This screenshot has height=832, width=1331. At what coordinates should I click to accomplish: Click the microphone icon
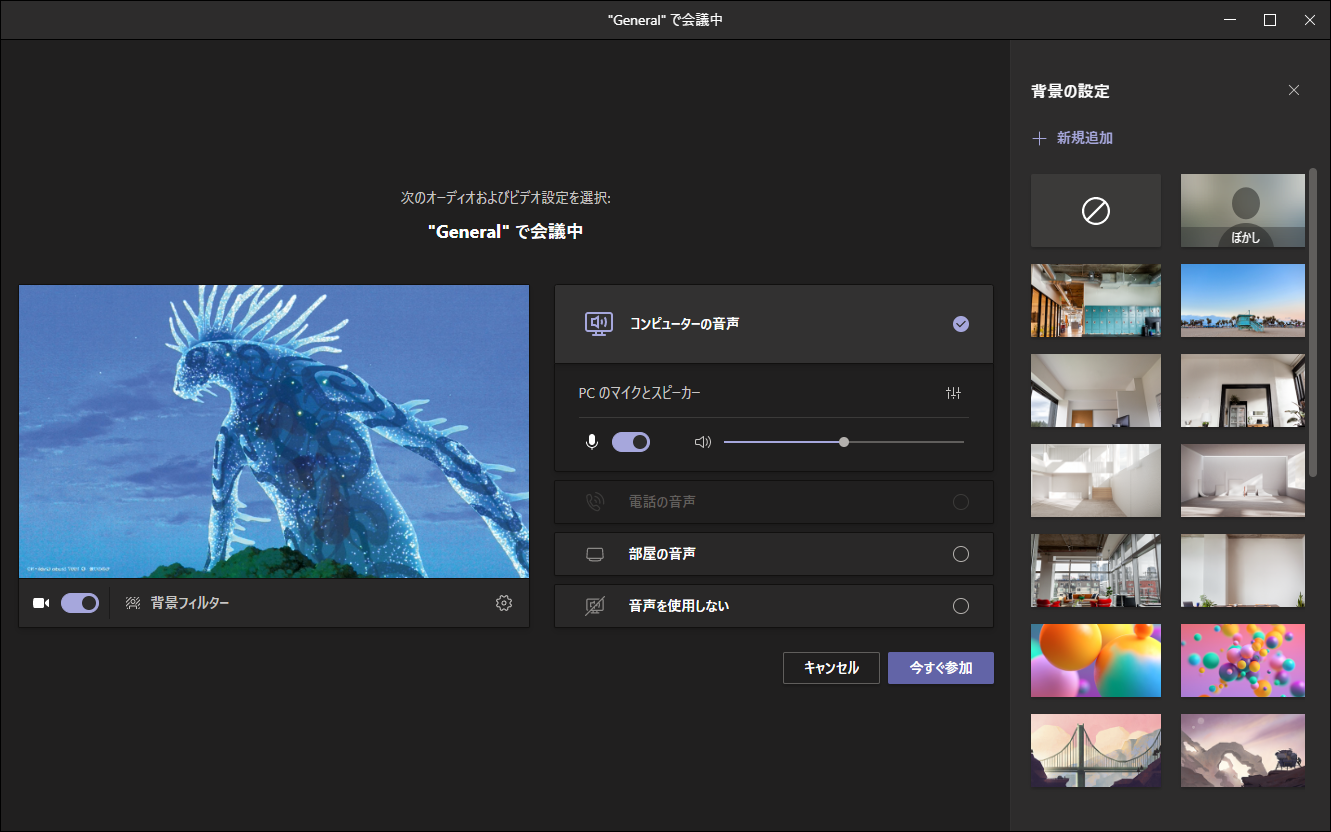(592, 442)
